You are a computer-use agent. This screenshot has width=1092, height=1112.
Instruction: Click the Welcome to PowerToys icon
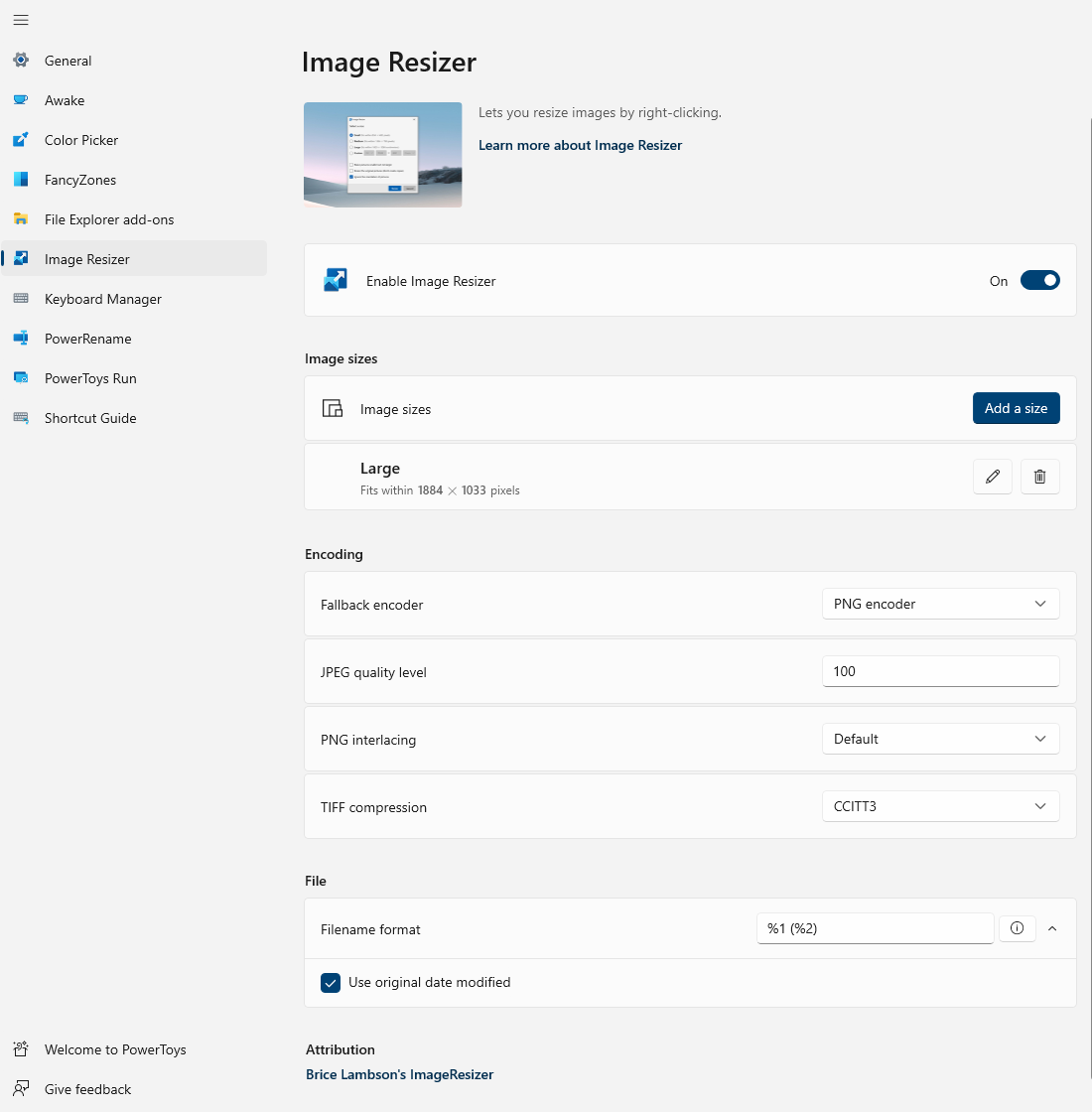(21, 1048)
